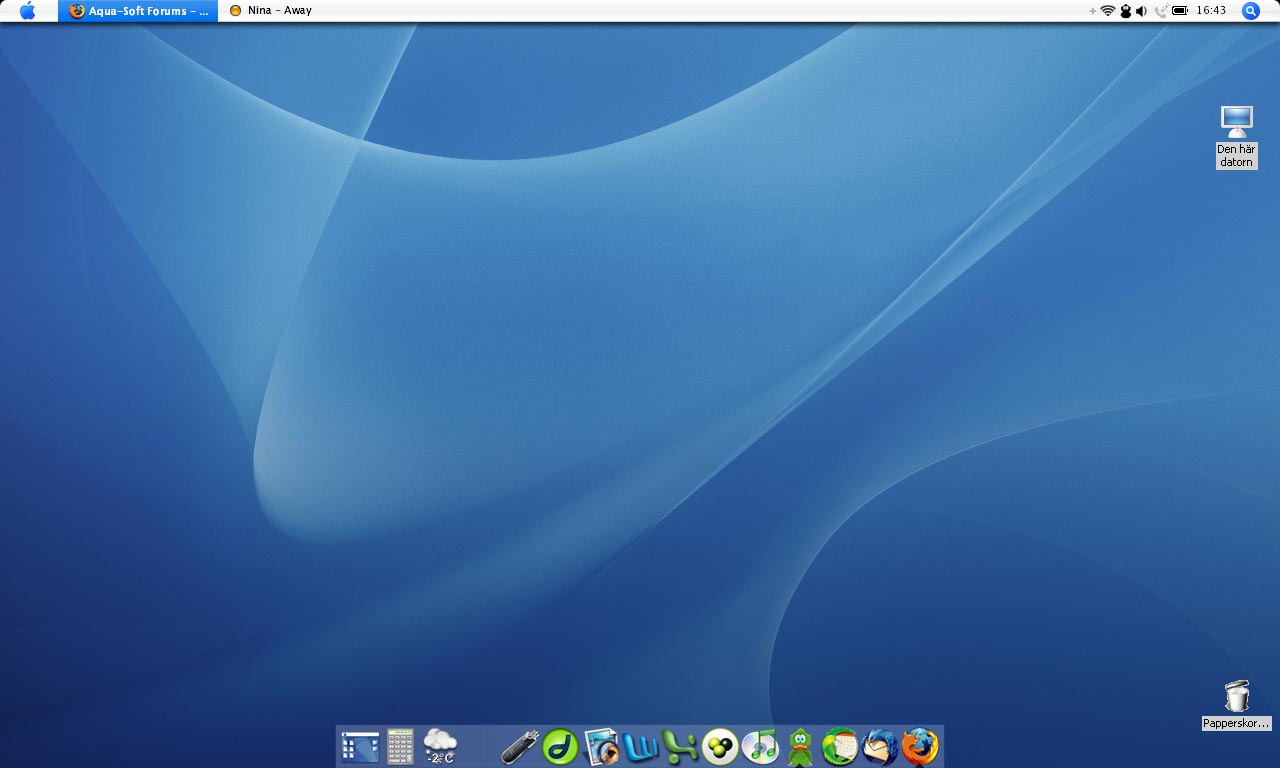The width and height of the screenshot is (1280, 768).
Task: Launch Microsoft Word from the dock
Action: (640, 747)
